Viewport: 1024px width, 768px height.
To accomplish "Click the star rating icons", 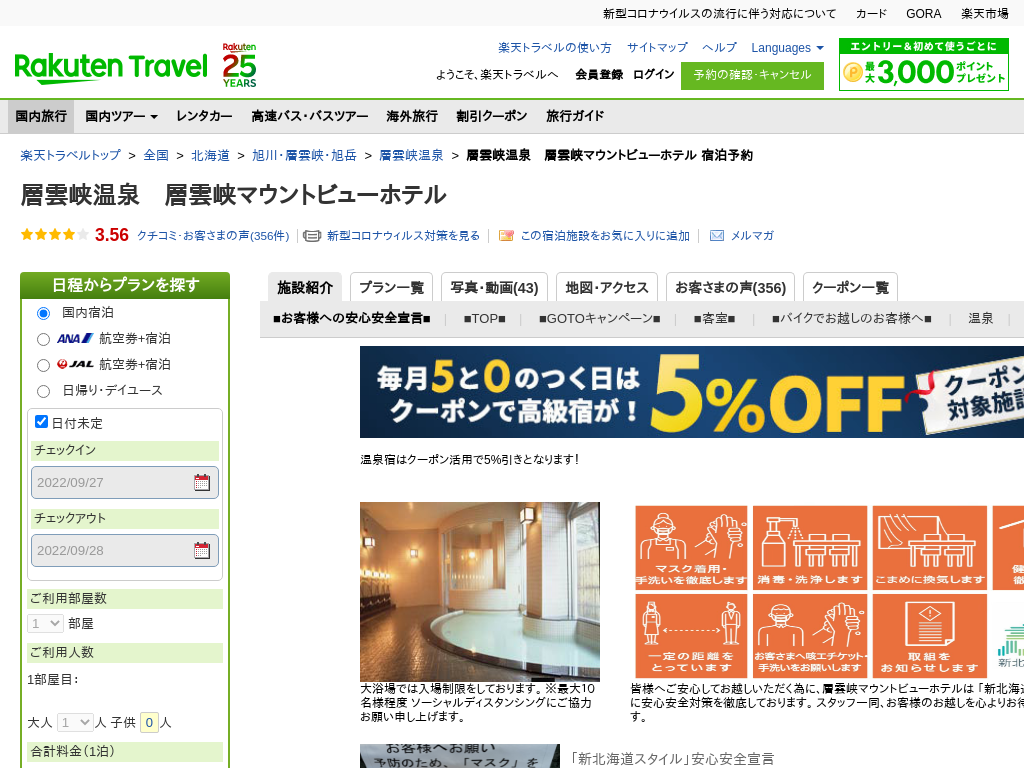I will [x=55, y=234].
